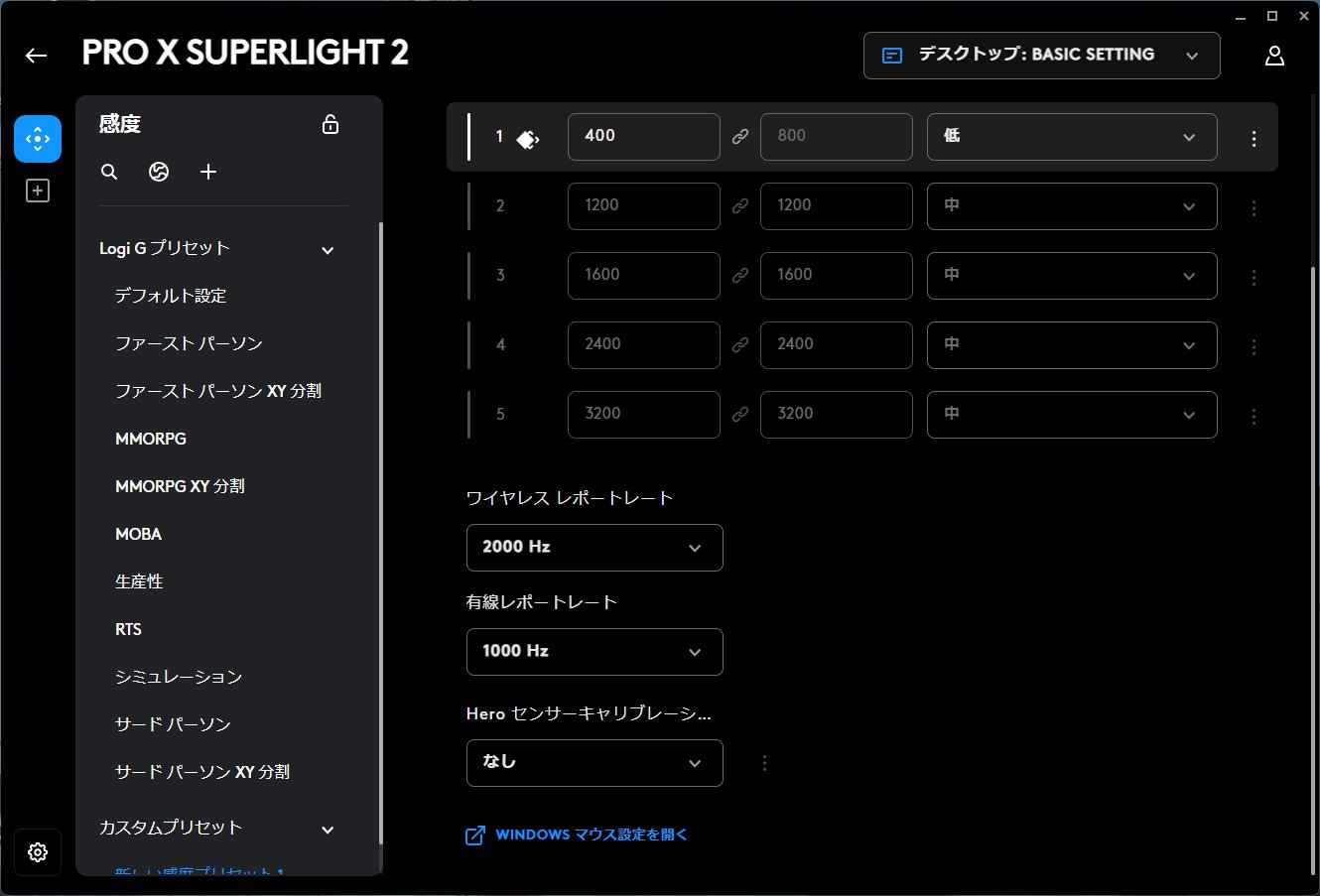Open the 2000 Hz wireless report rate dropdown
This screenshot has width=1320, height=896.
click(x=594, y=548)
